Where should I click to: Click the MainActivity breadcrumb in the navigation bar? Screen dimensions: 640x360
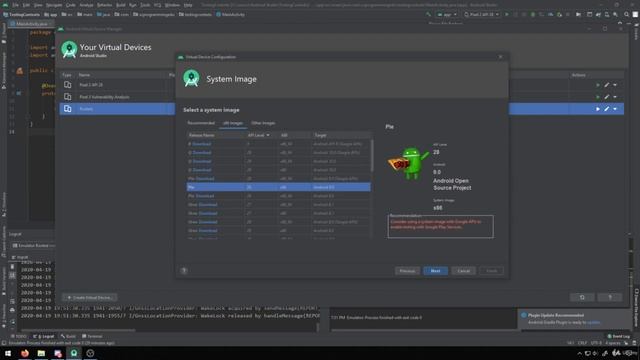(x=231, y=14)
